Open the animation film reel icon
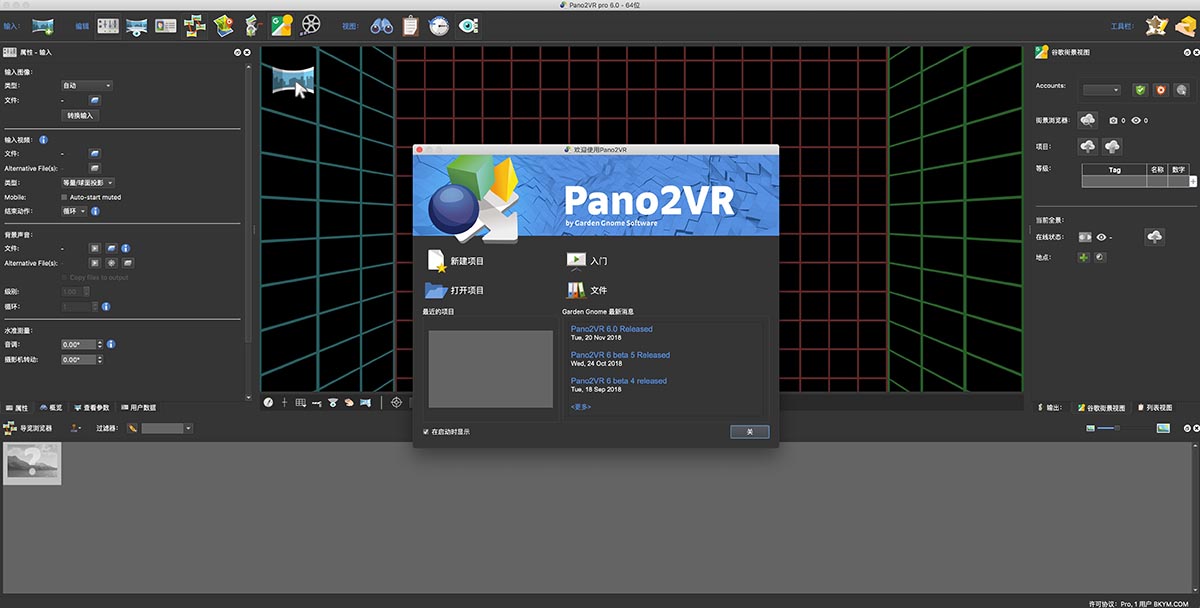1200x608 pixels. (311, 25)
